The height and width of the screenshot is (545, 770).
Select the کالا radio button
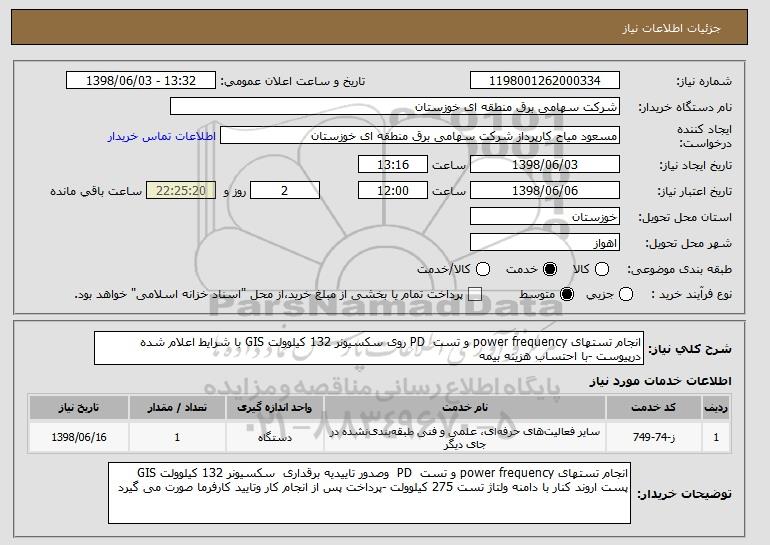coord(600,269)
